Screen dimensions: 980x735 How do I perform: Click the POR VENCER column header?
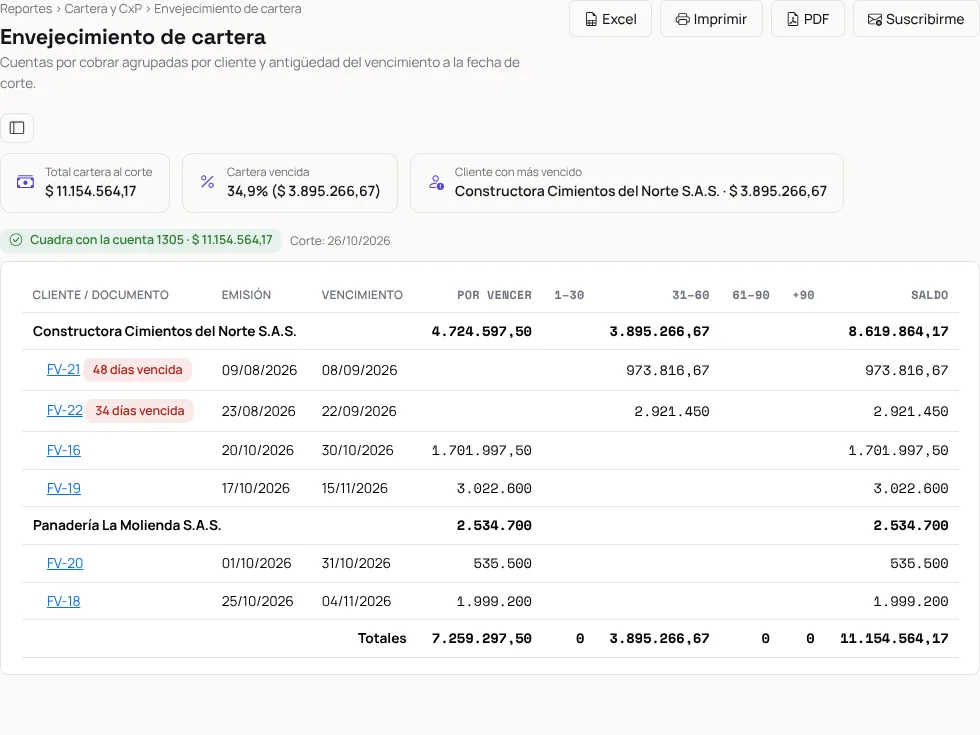[494, 295]
